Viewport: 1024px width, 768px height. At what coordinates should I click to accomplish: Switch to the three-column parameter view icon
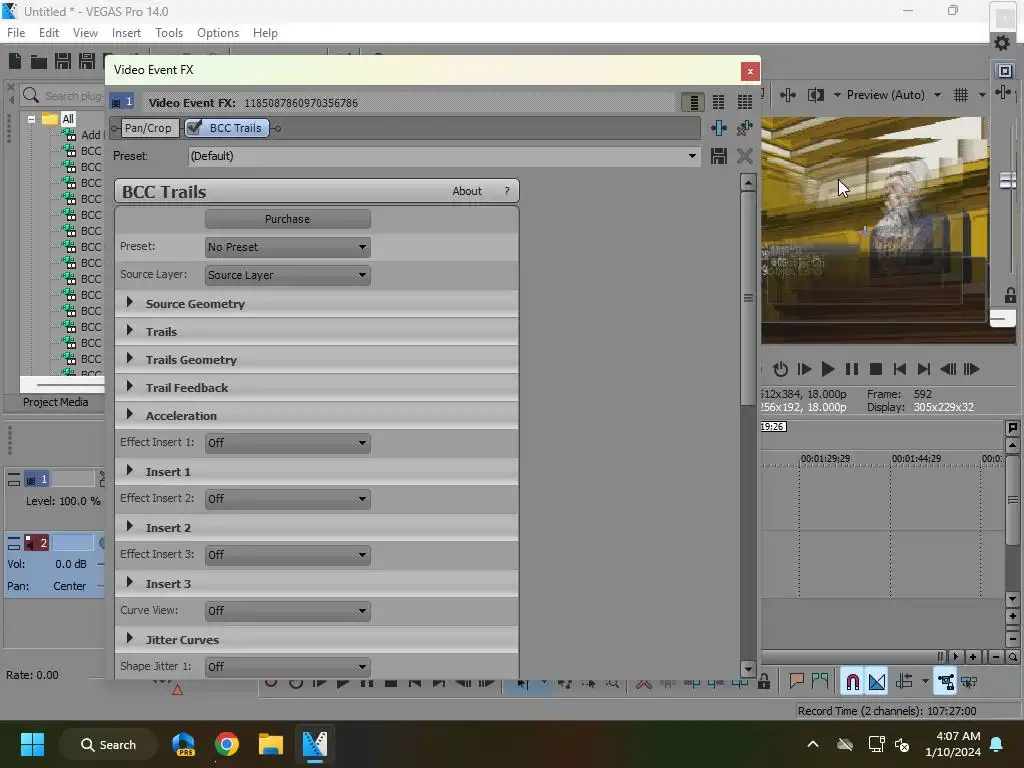pyautogui.click(x=744, y=103)
